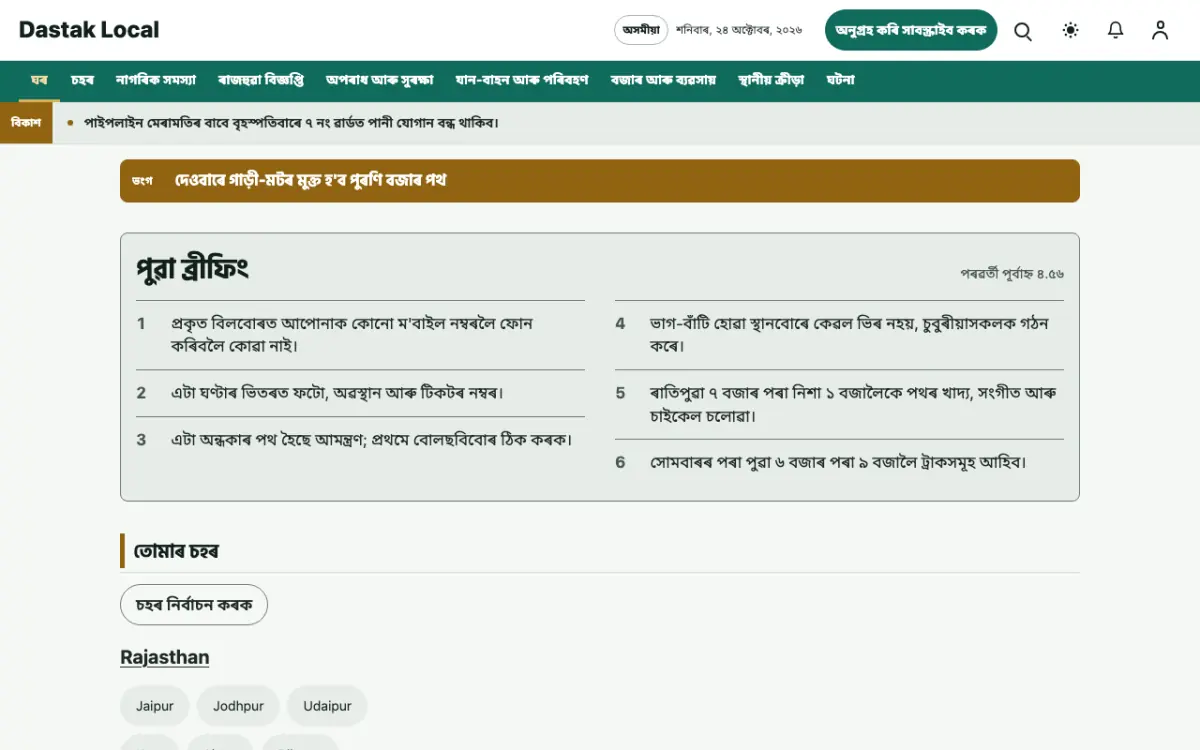Open the চহৰ nav item
This screenshot has width=1200, height=750.
pyautogui.click(x=82, y=80)
